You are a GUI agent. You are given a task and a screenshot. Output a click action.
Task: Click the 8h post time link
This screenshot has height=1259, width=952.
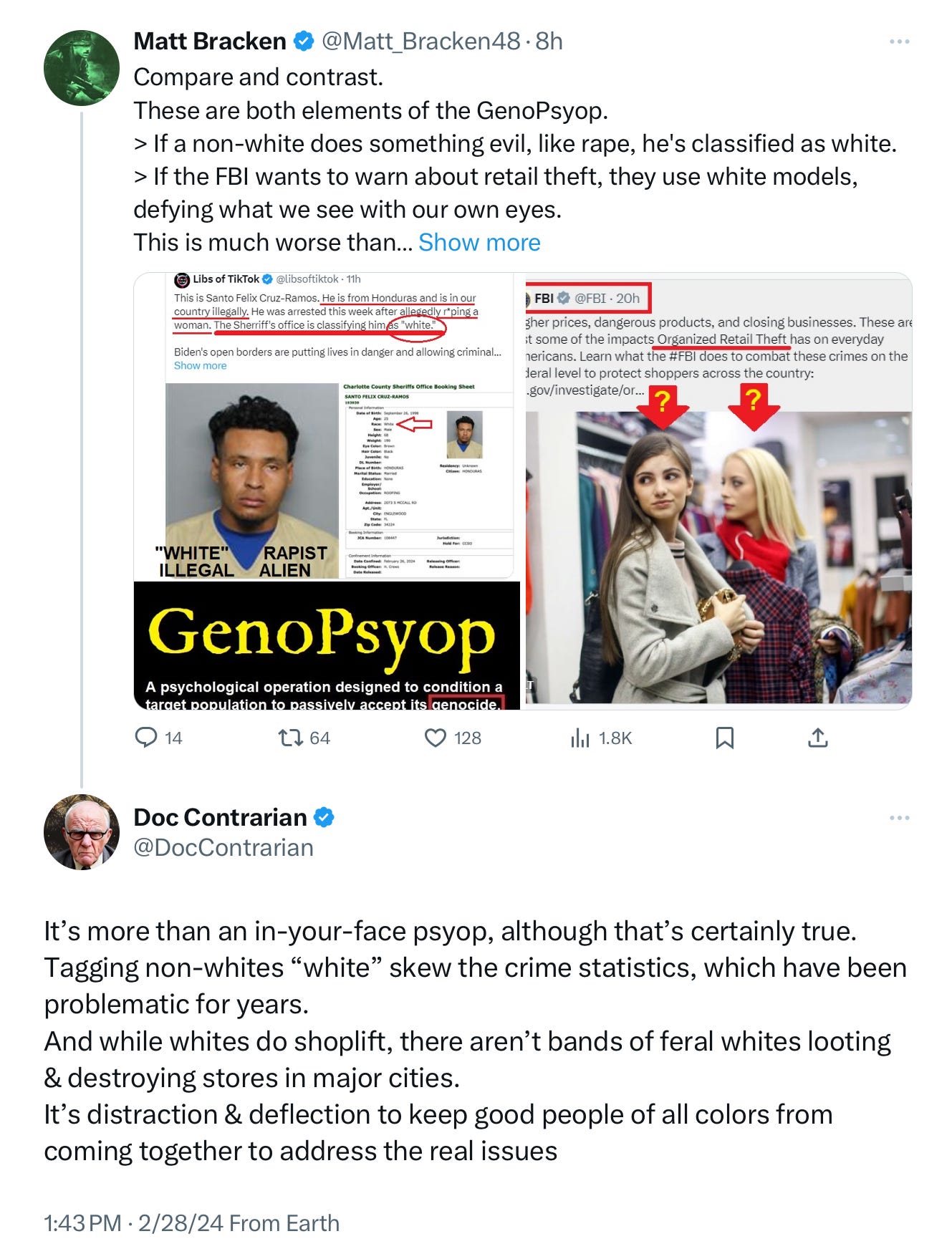click(549, 42)
